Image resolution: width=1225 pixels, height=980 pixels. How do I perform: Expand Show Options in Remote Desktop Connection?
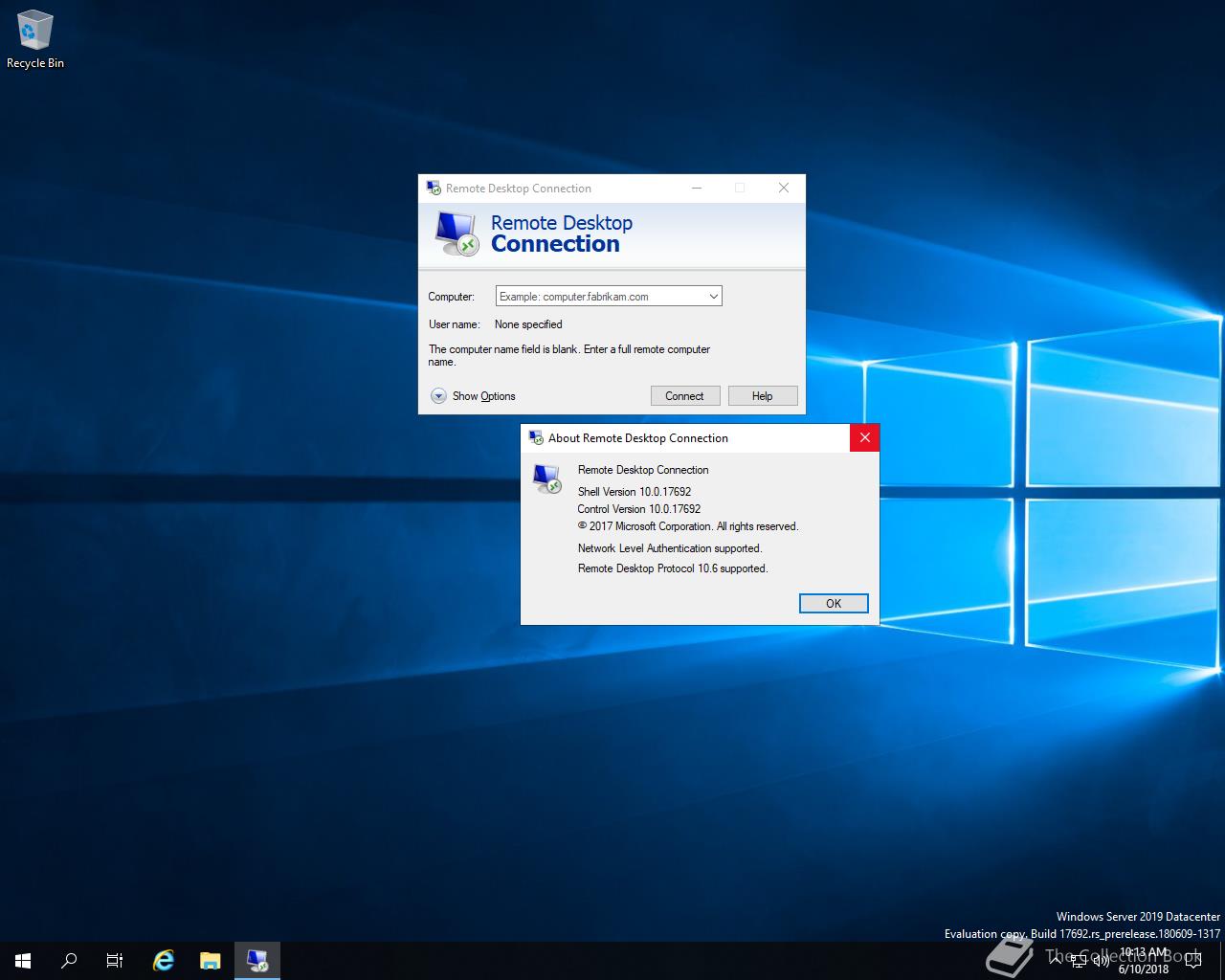tap(473, 396)
